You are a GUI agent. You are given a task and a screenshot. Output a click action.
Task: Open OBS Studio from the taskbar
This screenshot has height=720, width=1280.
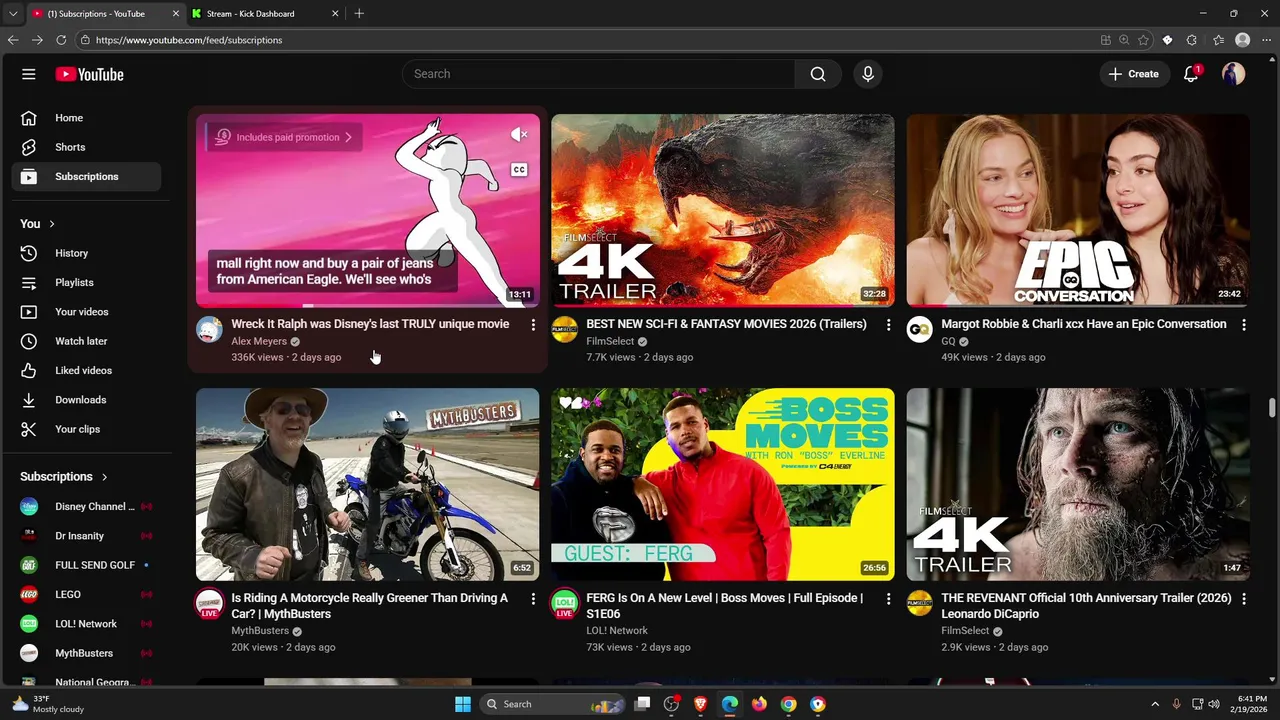pyautogui.click(x=671, y=704)
